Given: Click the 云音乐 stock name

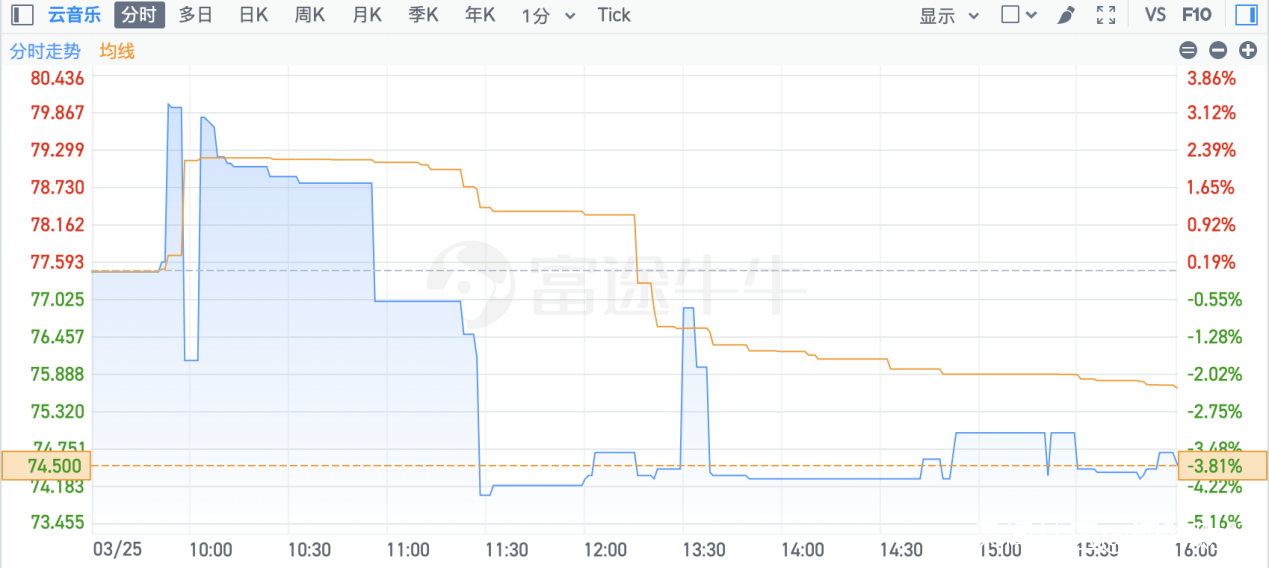Looking at the screenshot, I should coord(75,15).
